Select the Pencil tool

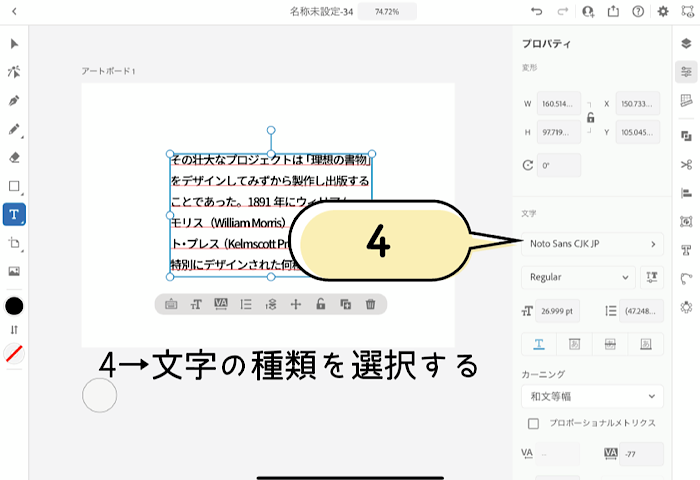point(14,129)
